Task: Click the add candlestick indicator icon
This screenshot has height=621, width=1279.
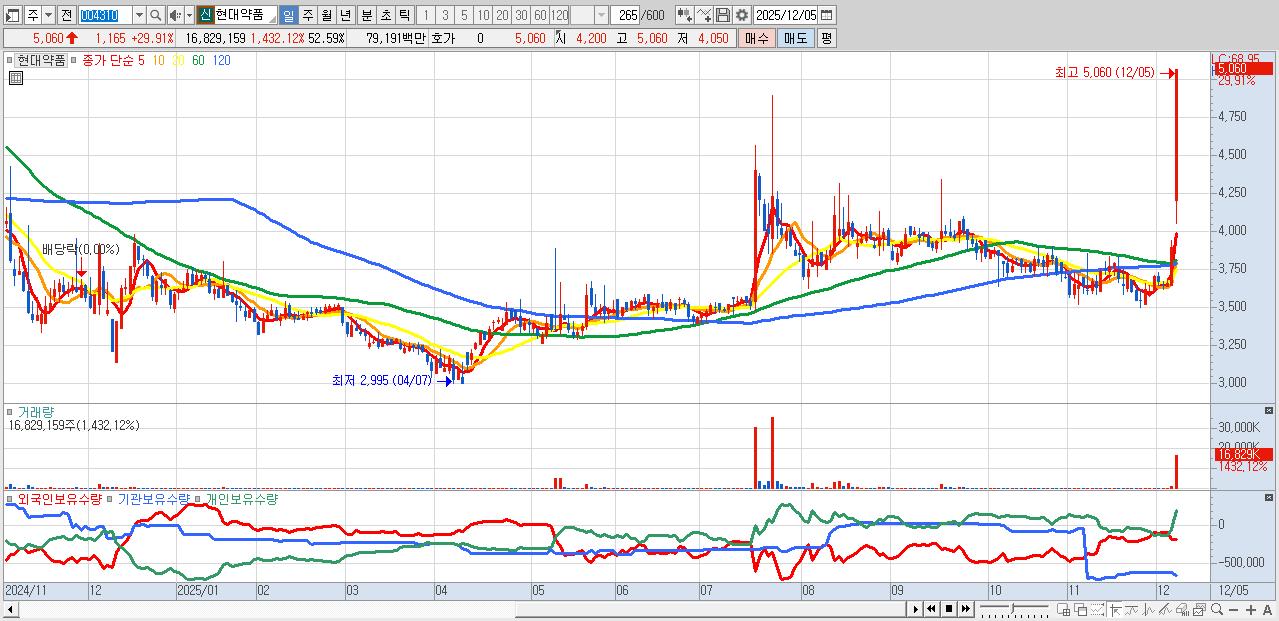Action: 685,15
